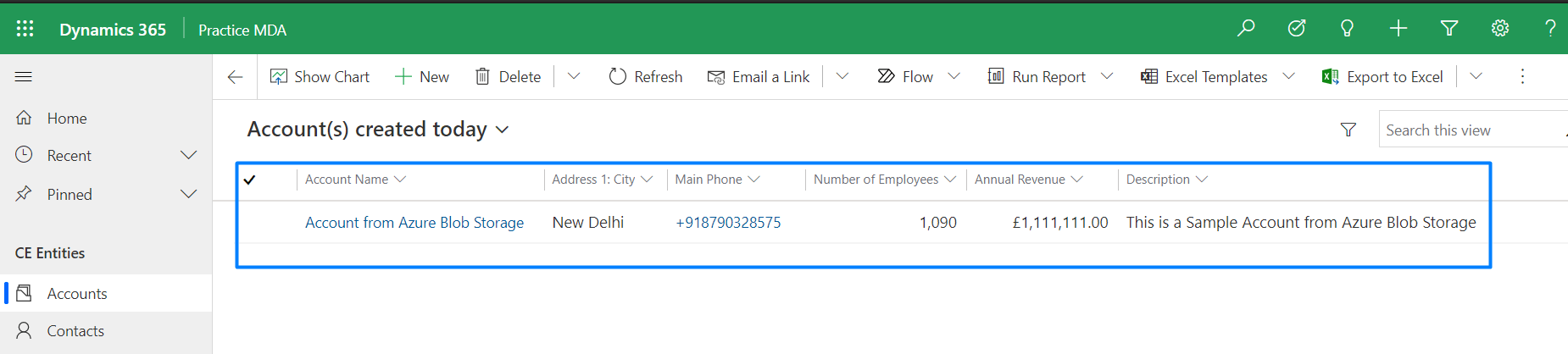Click the plus quick create icon
Screen dimensions: 1568x354
pos(1398,29)
